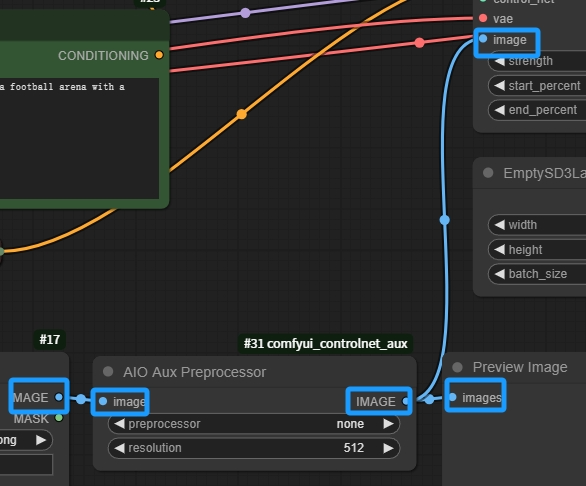Click the images input socket of Preview Image
Screen dimensions: 586x486
453,397
